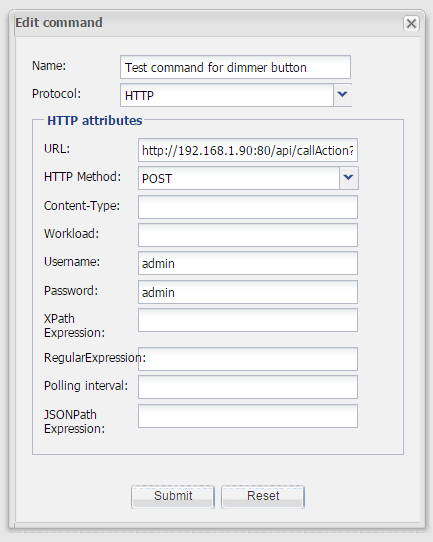Select the Username field containing admin
The height and width of the screenshot is (542, 433).
click(x=248, y=263)
